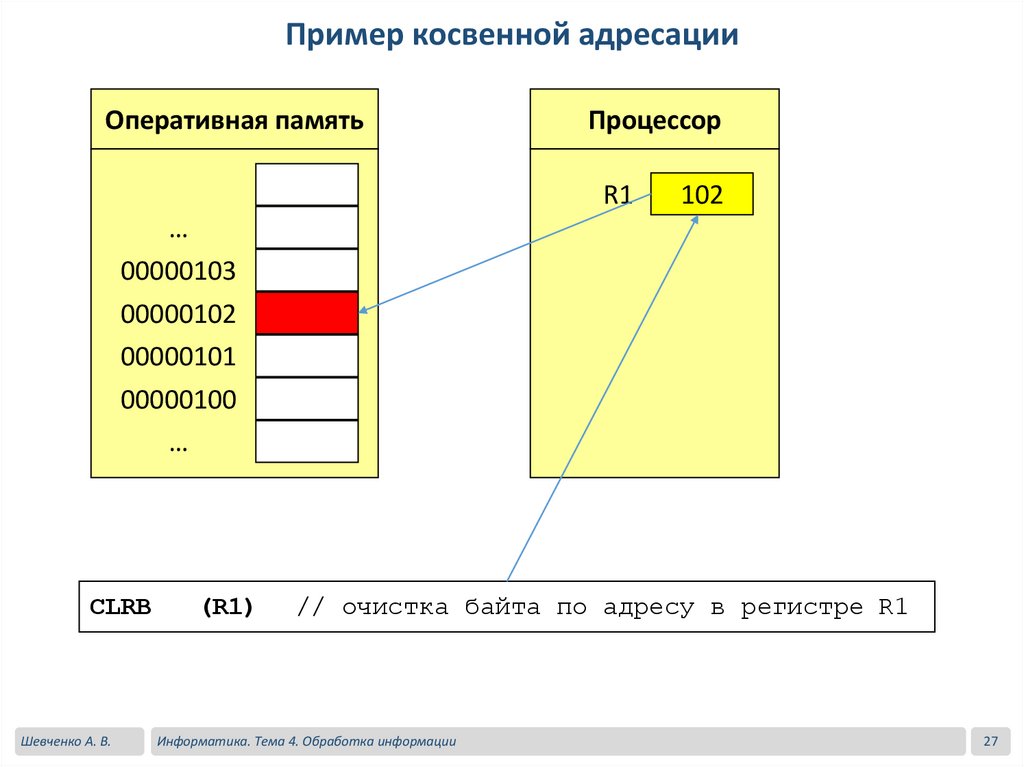The image size is (1024, 767).
Task: Select the white memory cell at address 00000100
Action: click(x=307, y=399)
